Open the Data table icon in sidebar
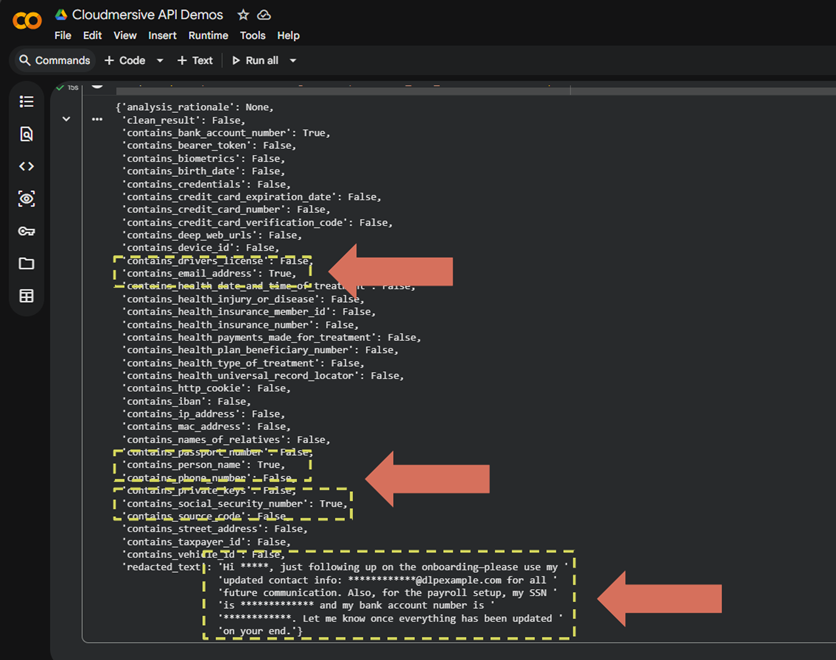This screenshot has width=836, height=660. [x=26, y=296]
